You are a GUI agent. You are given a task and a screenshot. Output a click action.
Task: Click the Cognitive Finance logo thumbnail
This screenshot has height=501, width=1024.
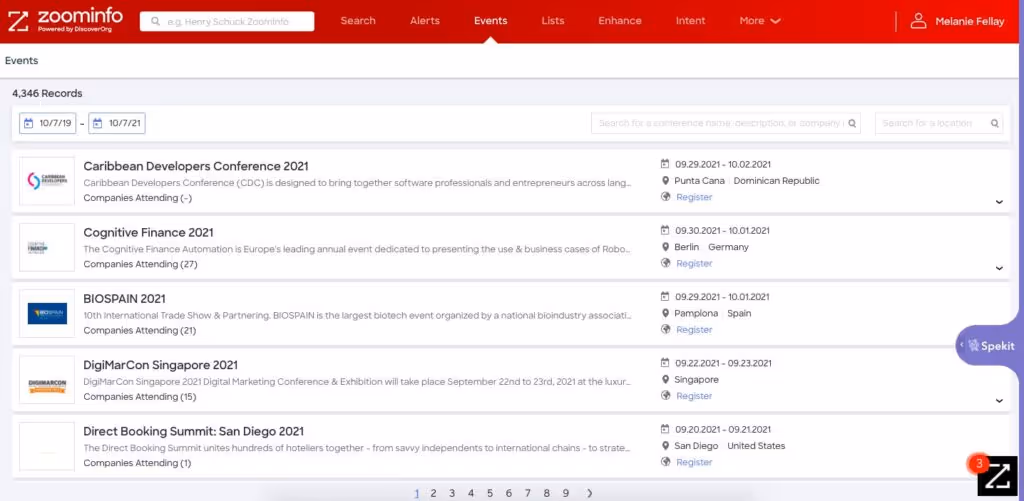[x=47, y=248]
